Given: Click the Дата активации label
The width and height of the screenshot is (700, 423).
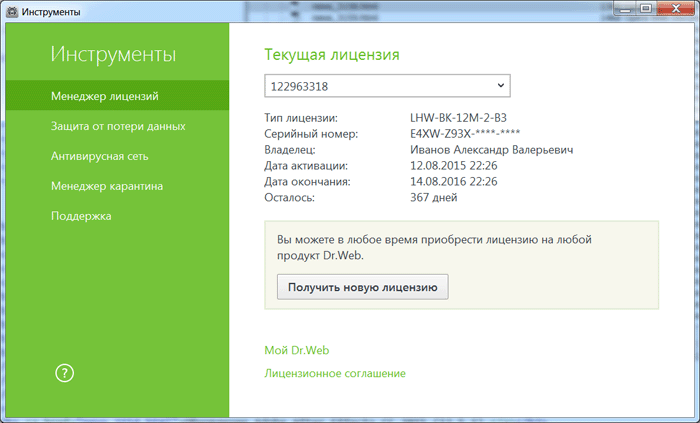Looking at the screenshot, I should 306,166.
